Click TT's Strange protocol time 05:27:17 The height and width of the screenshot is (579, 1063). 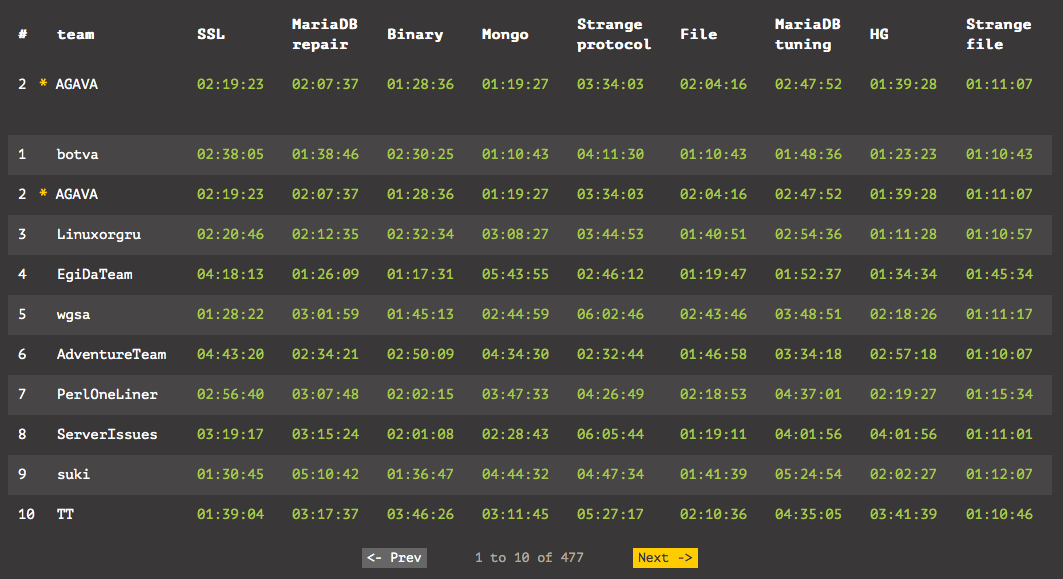tap(610, 514)
